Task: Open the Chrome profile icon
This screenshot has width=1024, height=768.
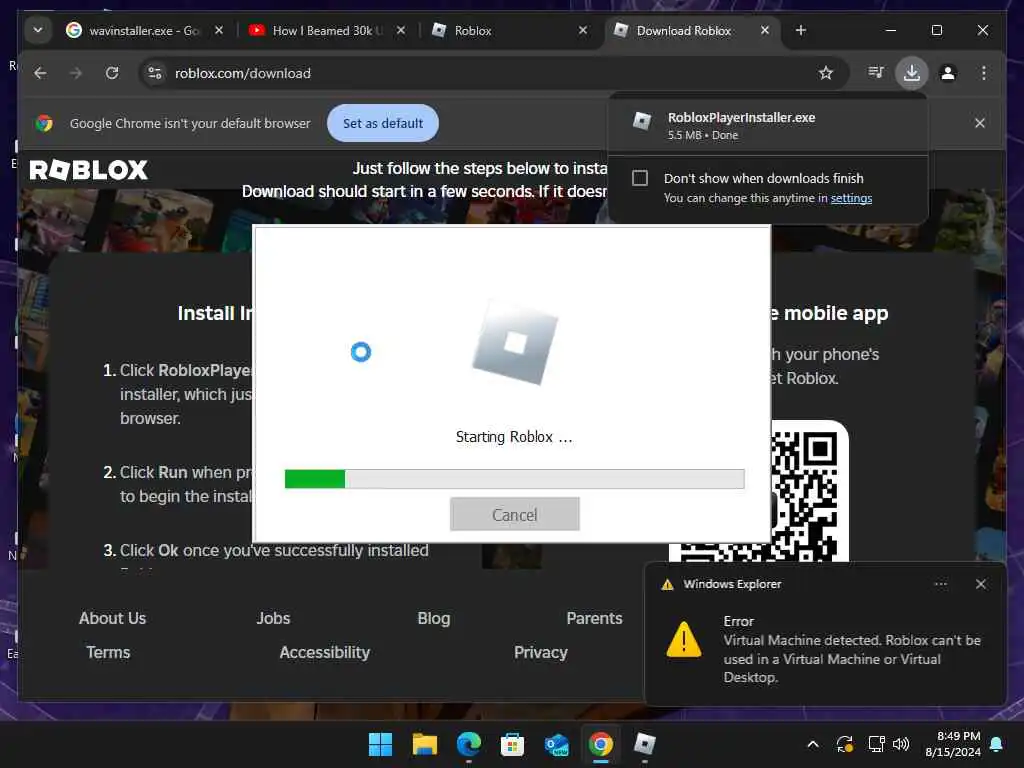Action: (x=948, y=73)
